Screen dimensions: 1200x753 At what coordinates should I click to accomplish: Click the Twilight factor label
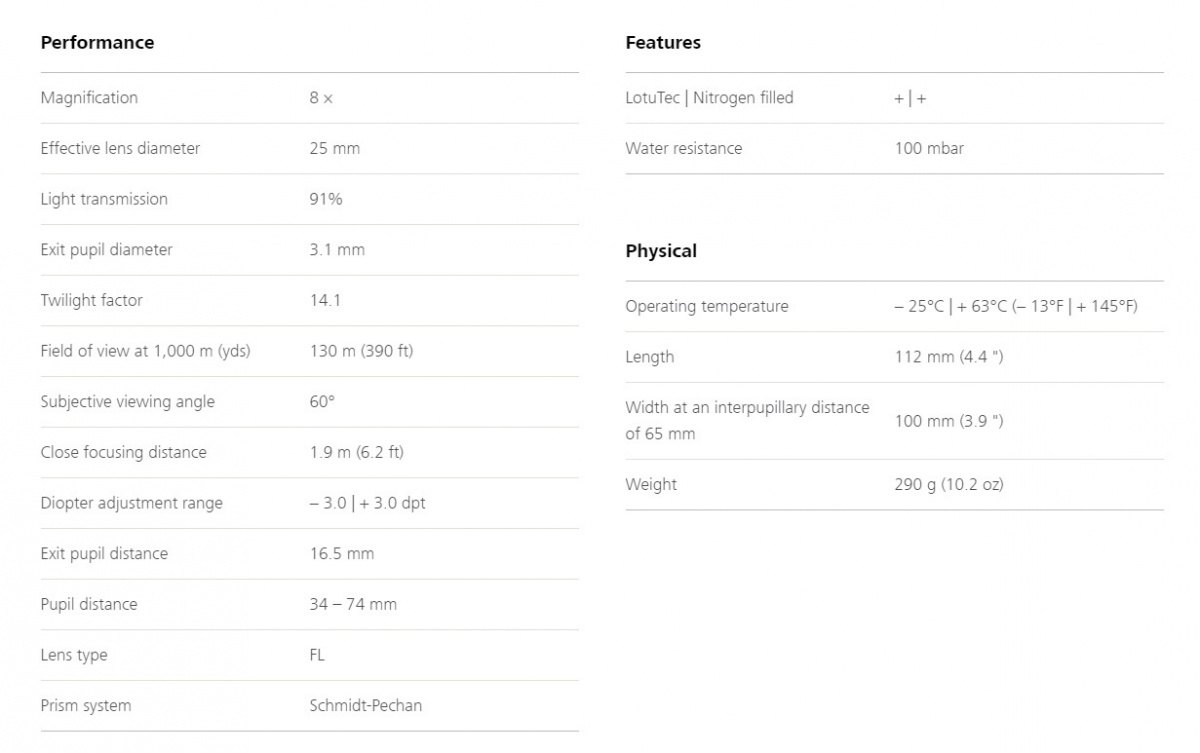point(91,300)
